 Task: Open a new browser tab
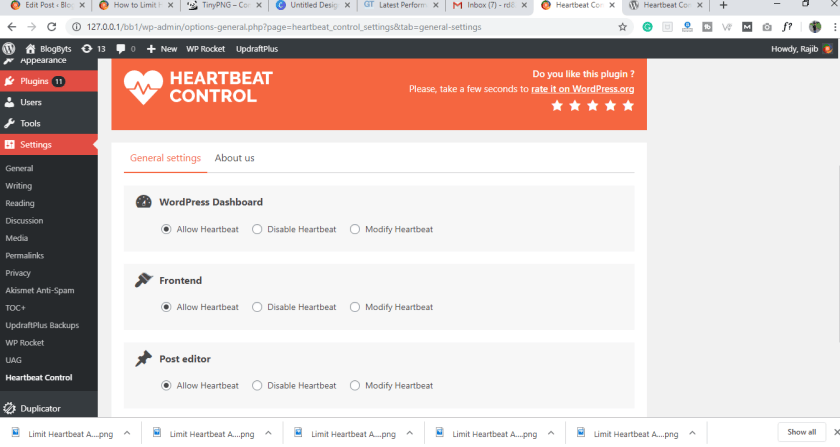723,5
